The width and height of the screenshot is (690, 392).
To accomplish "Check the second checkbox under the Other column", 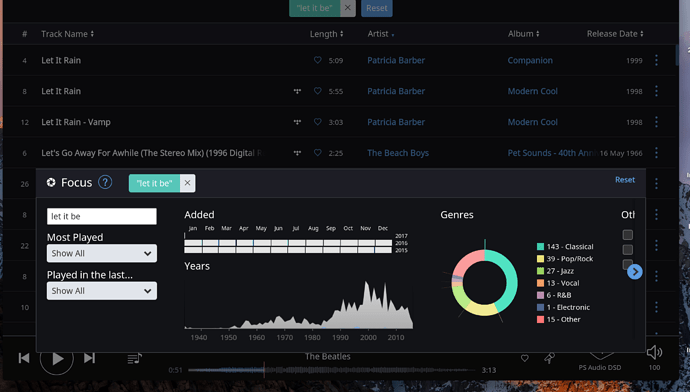I will [x=628, y=250].
